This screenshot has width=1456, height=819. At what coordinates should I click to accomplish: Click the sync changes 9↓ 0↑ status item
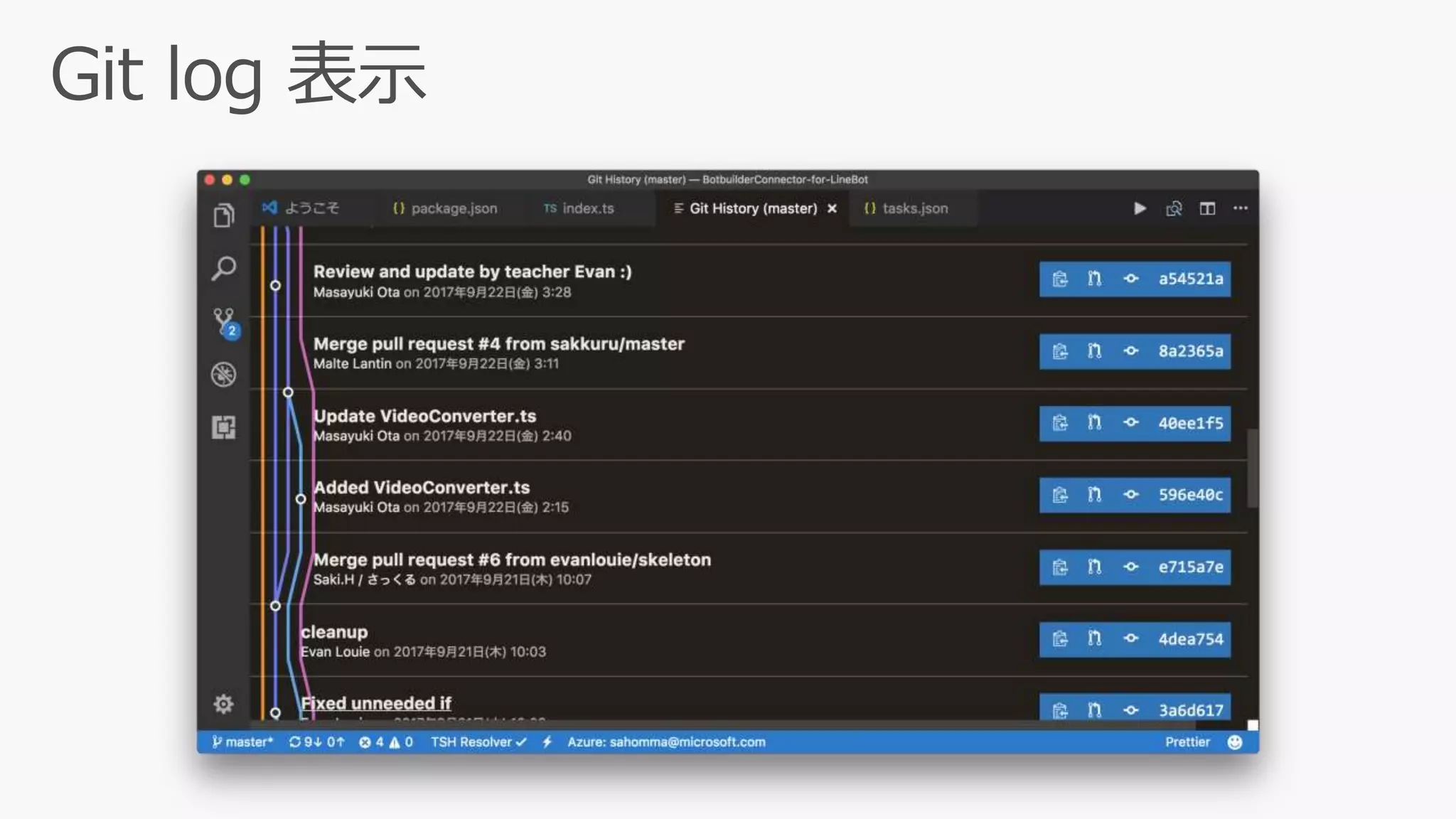(x=316, y=742)
